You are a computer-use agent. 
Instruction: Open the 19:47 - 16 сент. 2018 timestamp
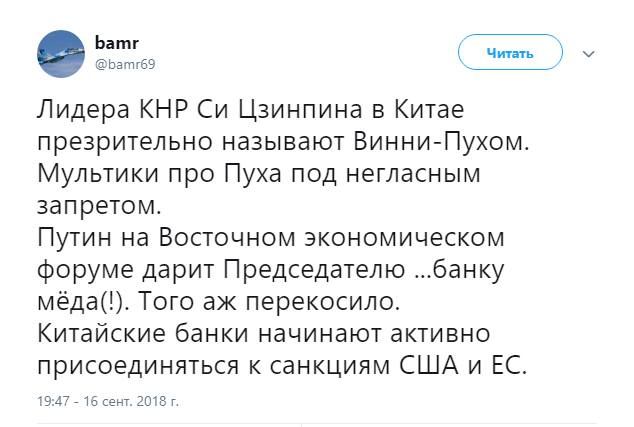pyautogui.click(x=108, y=401)
